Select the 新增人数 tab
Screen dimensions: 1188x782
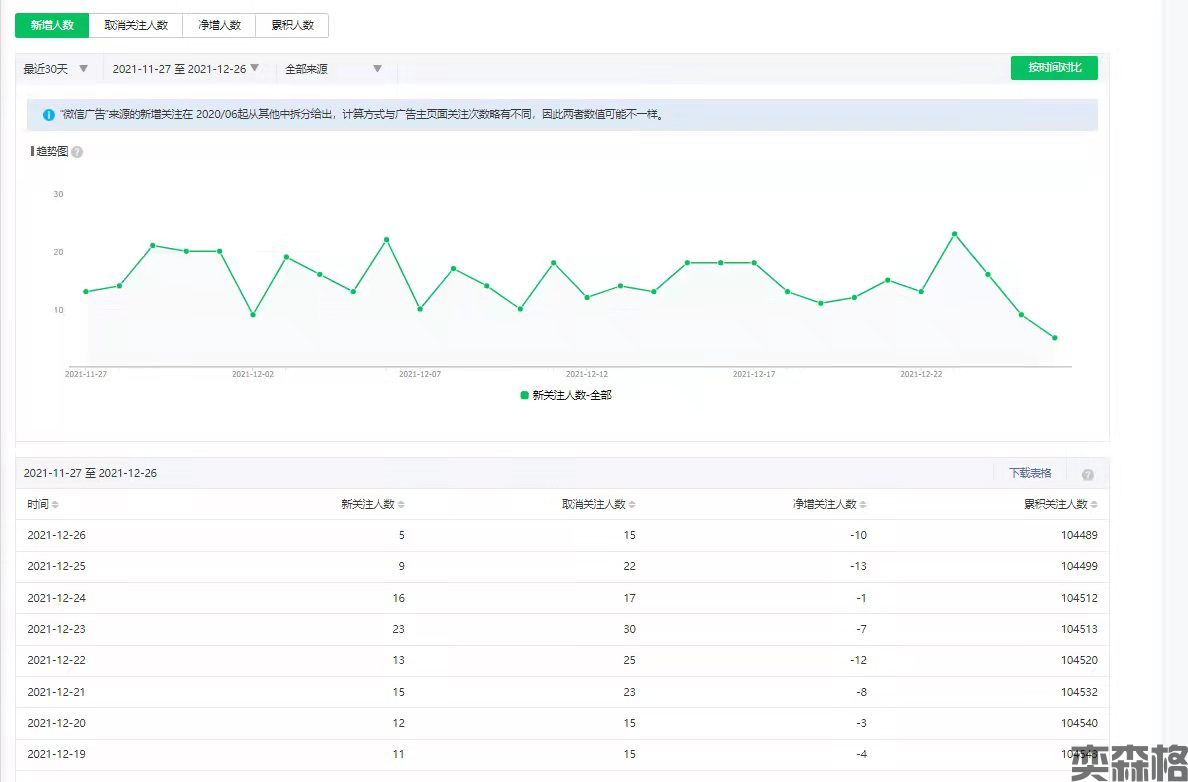(x=52, y=25)
